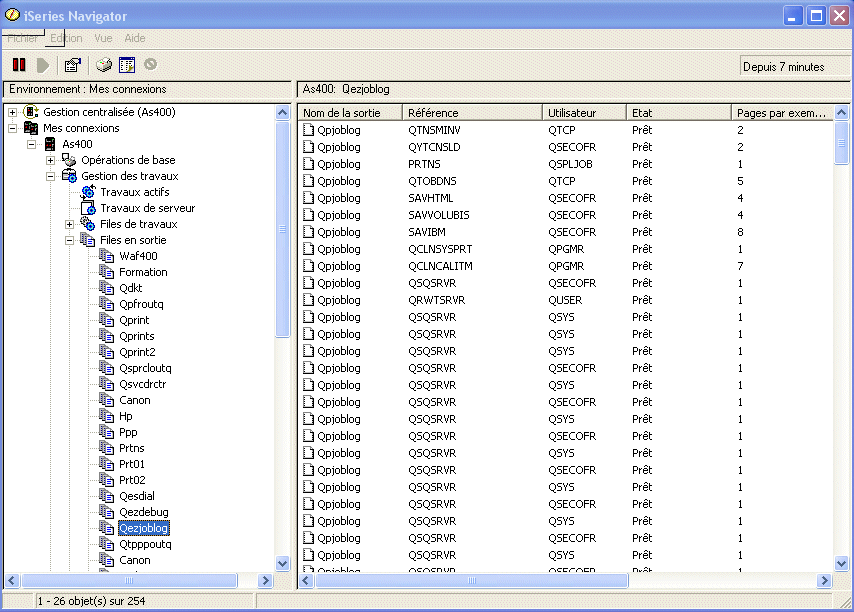Select the Prt01 queue in the tree
854x612 pixels.
[x=132, y=464]
